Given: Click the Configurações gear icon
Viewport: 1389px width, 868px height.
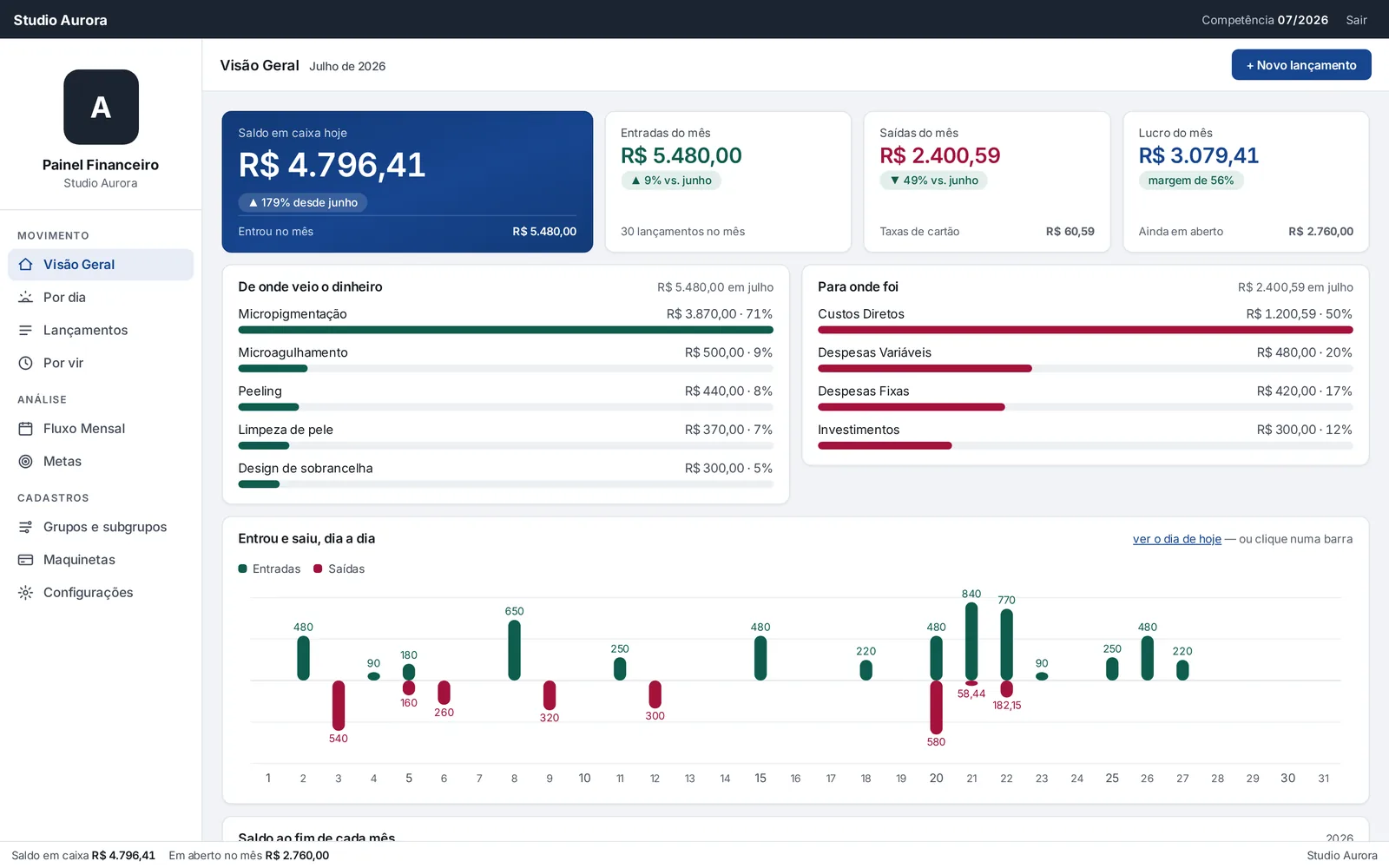Looking at the screenshot, I should pyautogui.click(x=26, y=593).
